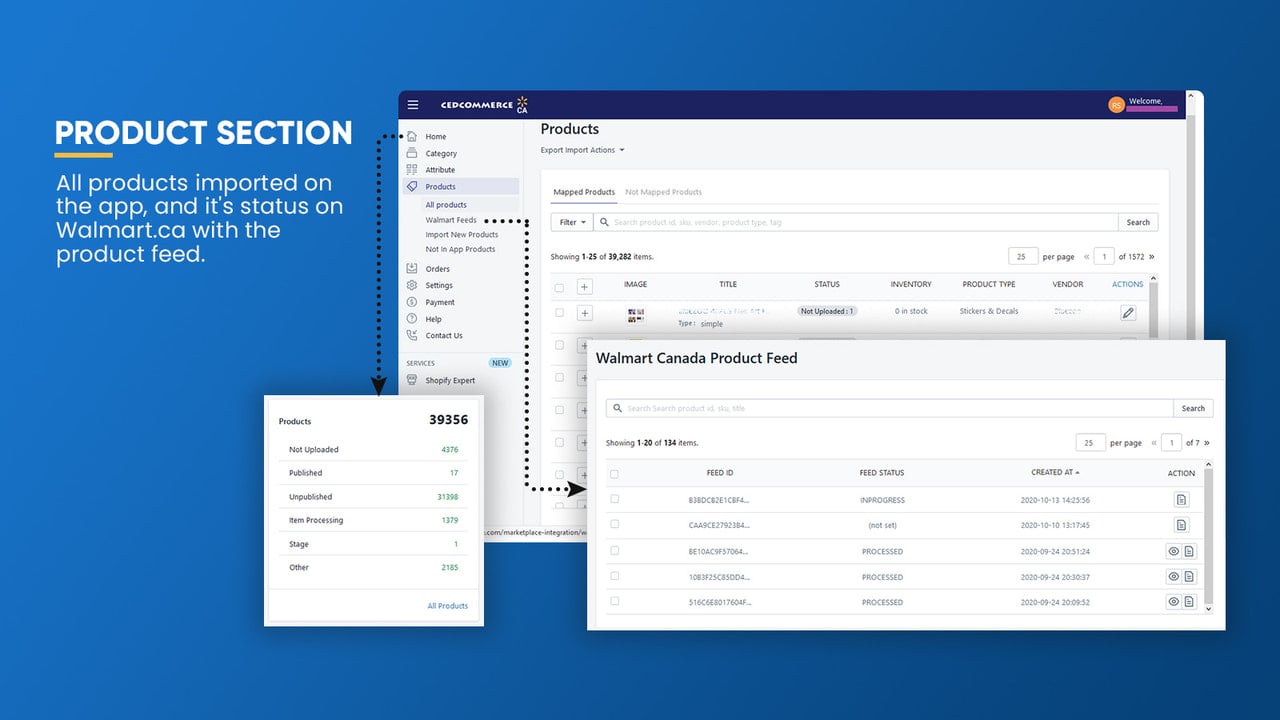Open document icon for INPROGRESS feed row
This screenshot has width=1280, height=720.
click(x=1181, y=500)
